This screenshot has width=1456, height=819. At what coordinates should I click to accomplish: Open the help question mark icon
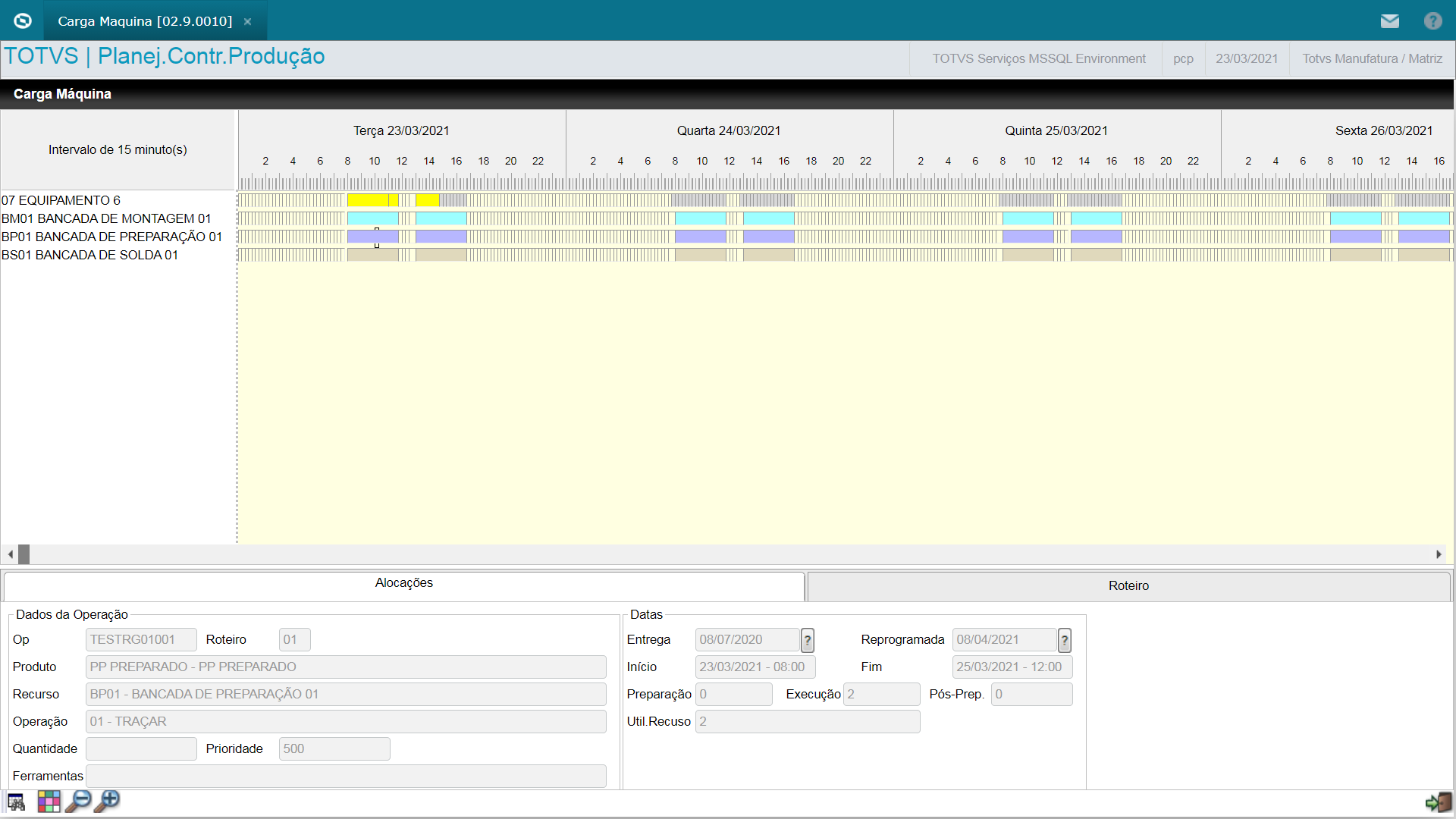pyautogui.click(x=1432, y=21)
